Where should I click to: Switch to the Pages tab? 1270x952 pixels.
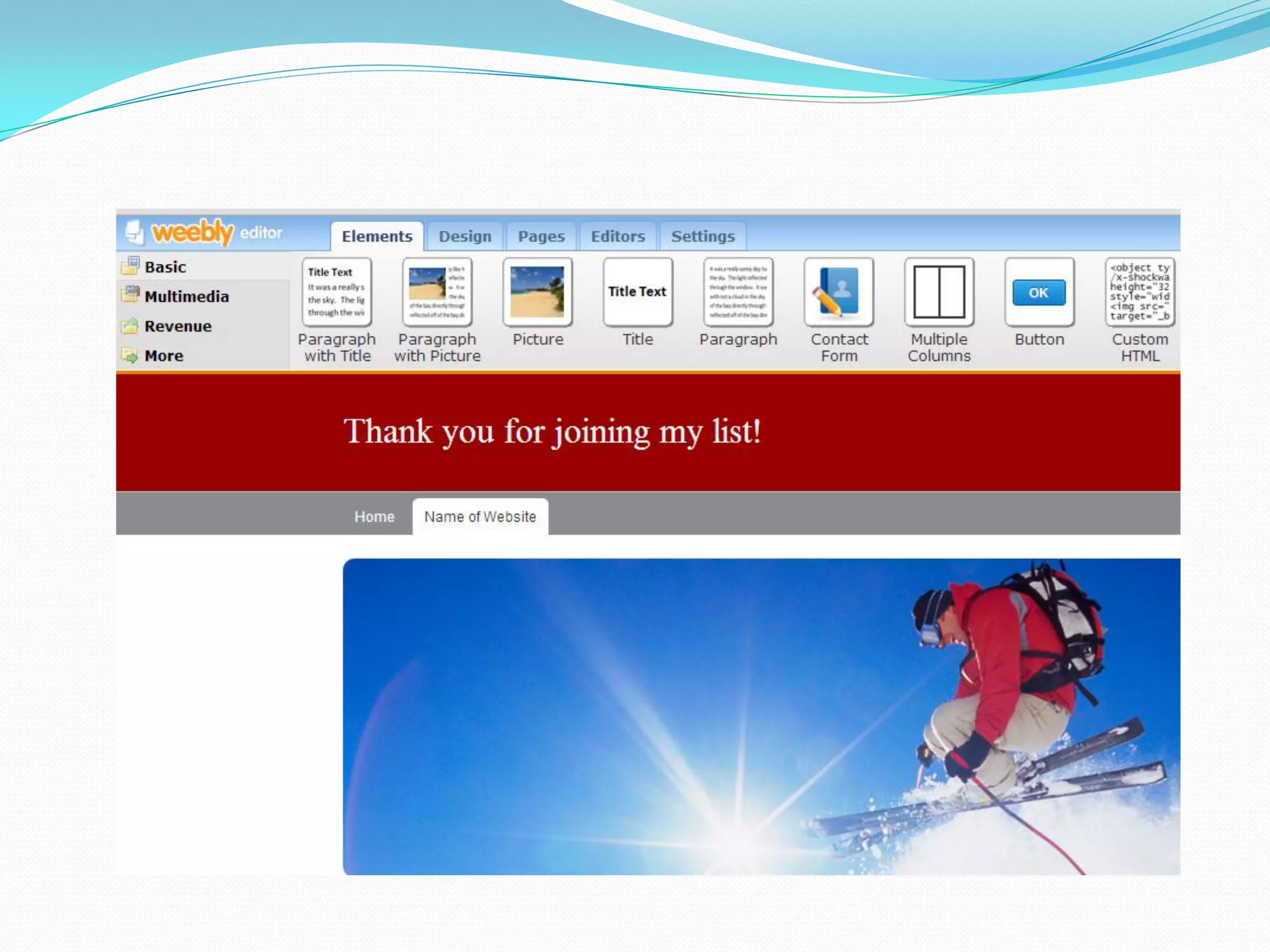(541, 237)
